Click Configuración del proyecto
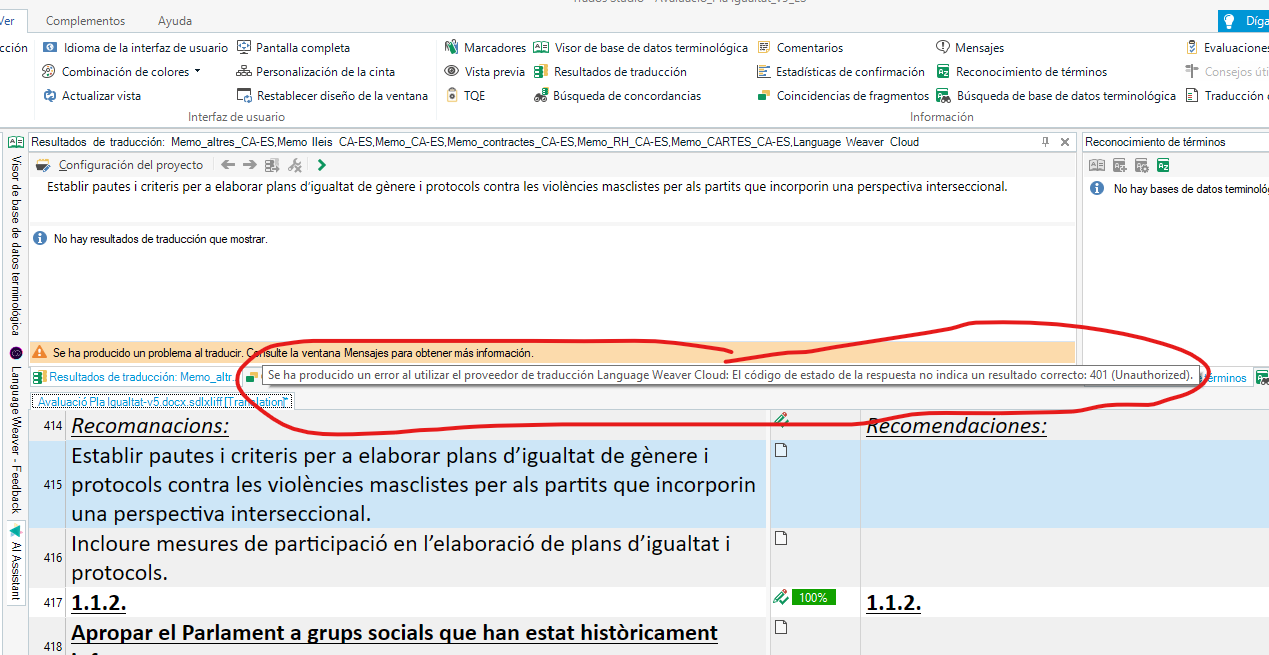Image resolution: width=1269 pixels, height=655 pixels. coord(119,165)
